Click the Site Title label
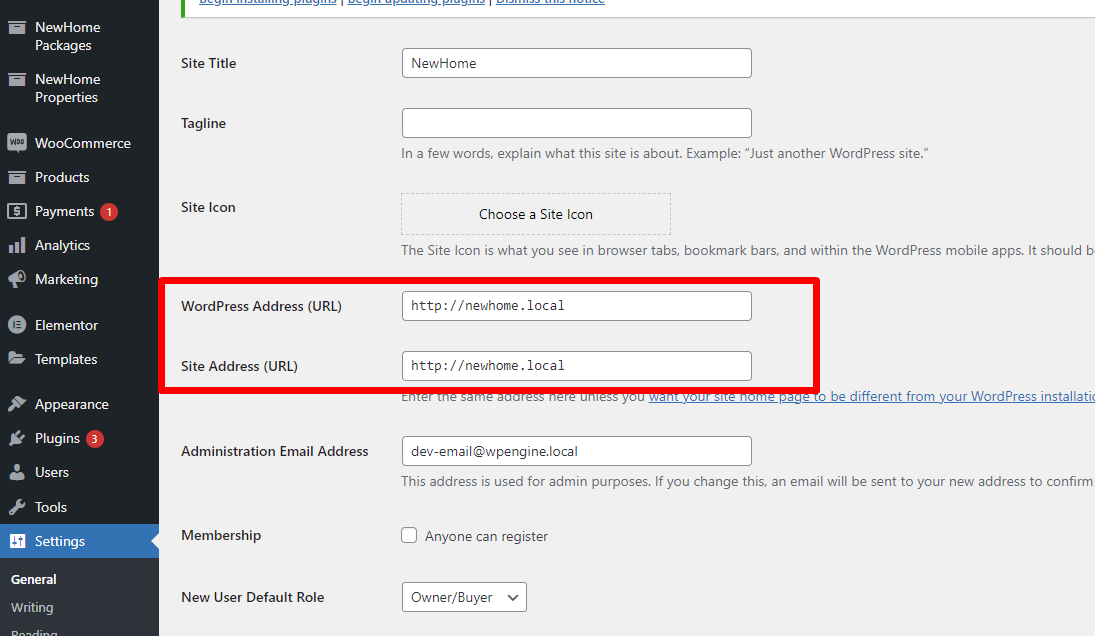 208,64
